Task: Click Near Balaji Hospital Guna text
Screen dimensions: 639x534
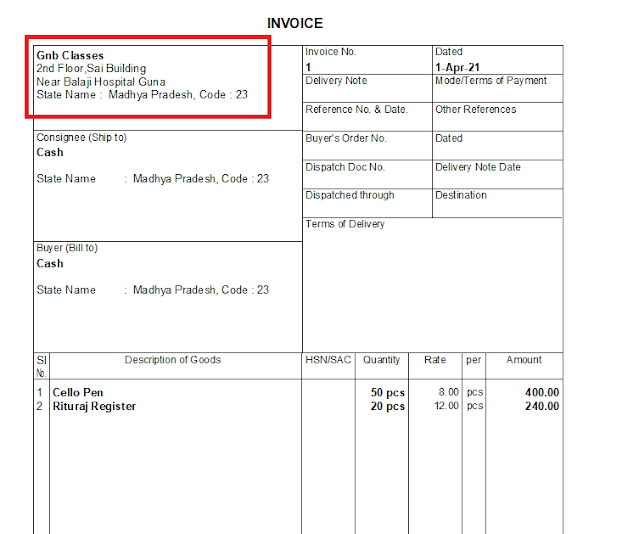Action: click(x=101, y=82)
